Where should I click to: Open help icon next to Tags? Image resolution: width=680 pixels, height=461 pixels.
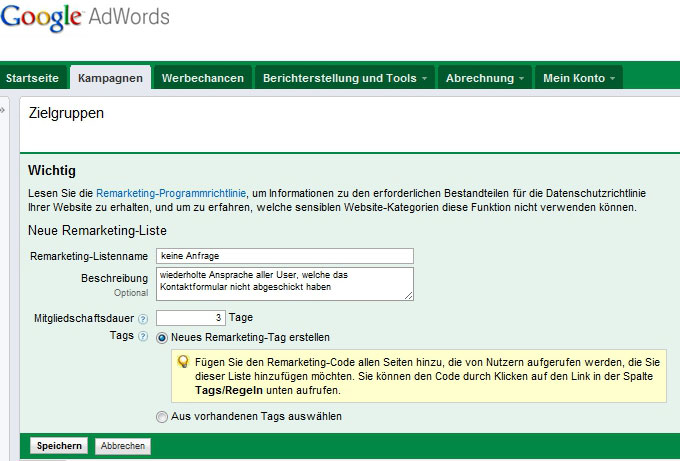pos(143,337)
